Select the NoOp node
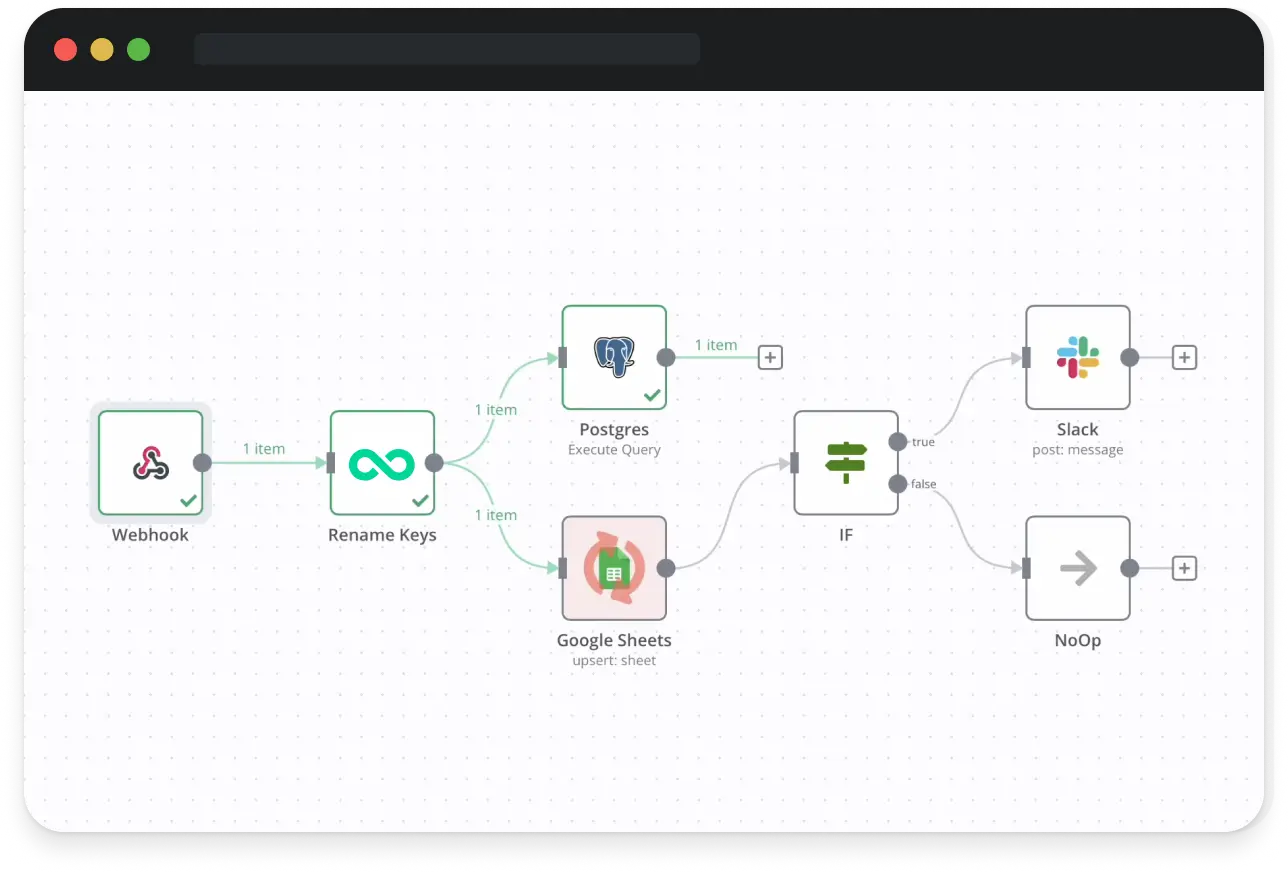1288x872 pixels. coord(1078,568)
